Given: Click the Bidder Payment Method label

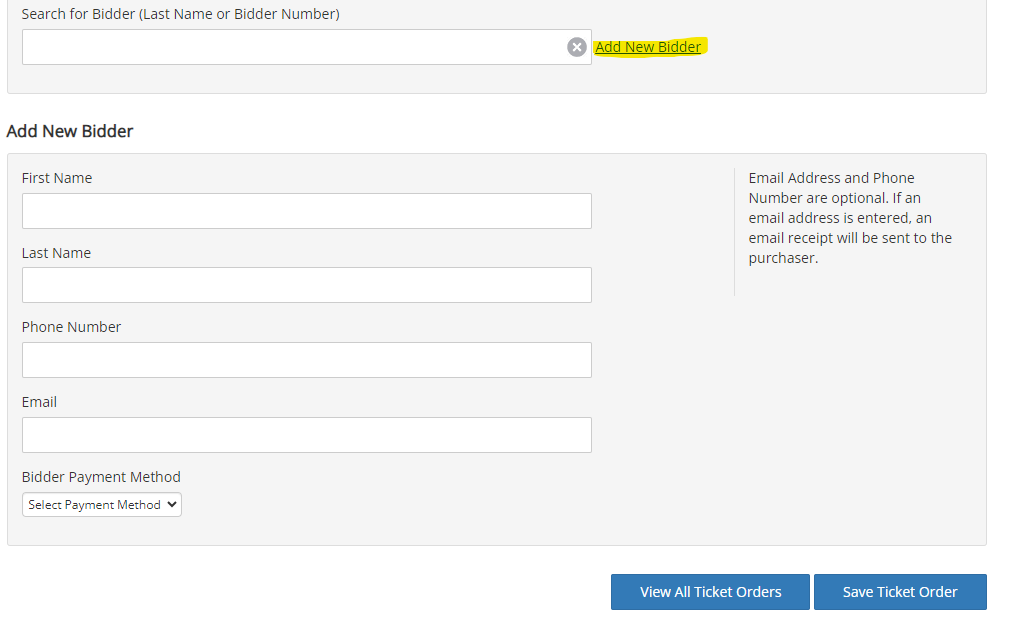Looking at the screenshot, I should 100,477.
